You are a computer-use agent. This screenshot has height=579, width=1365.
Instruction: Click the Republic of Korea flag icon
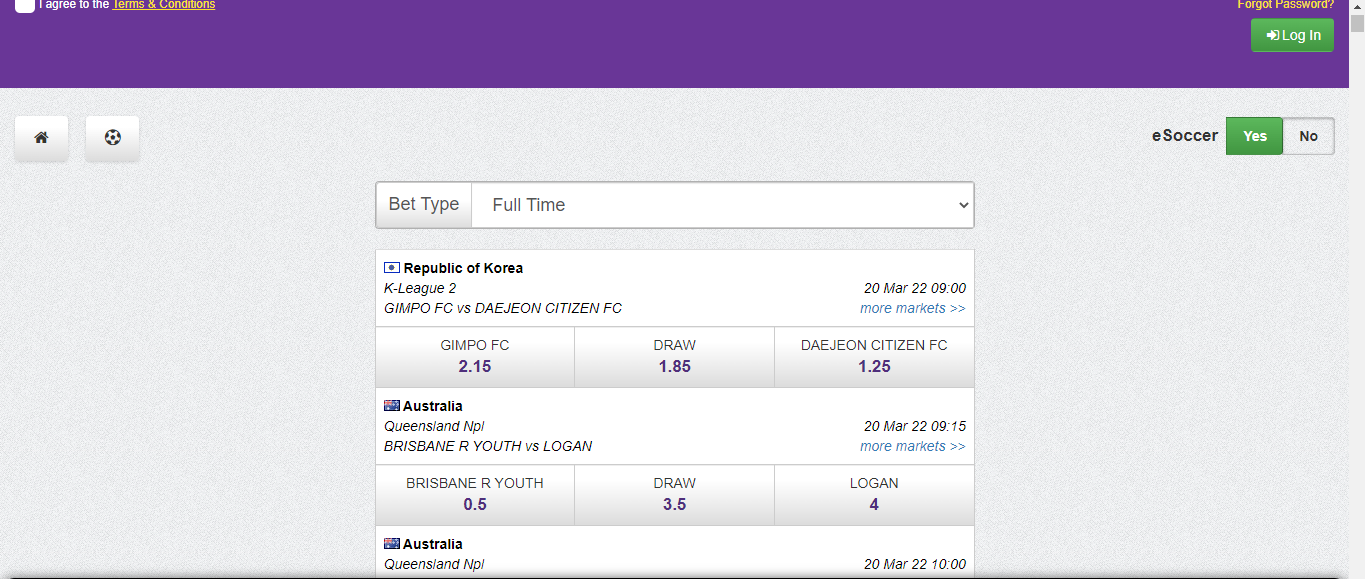tap(392, 268)
